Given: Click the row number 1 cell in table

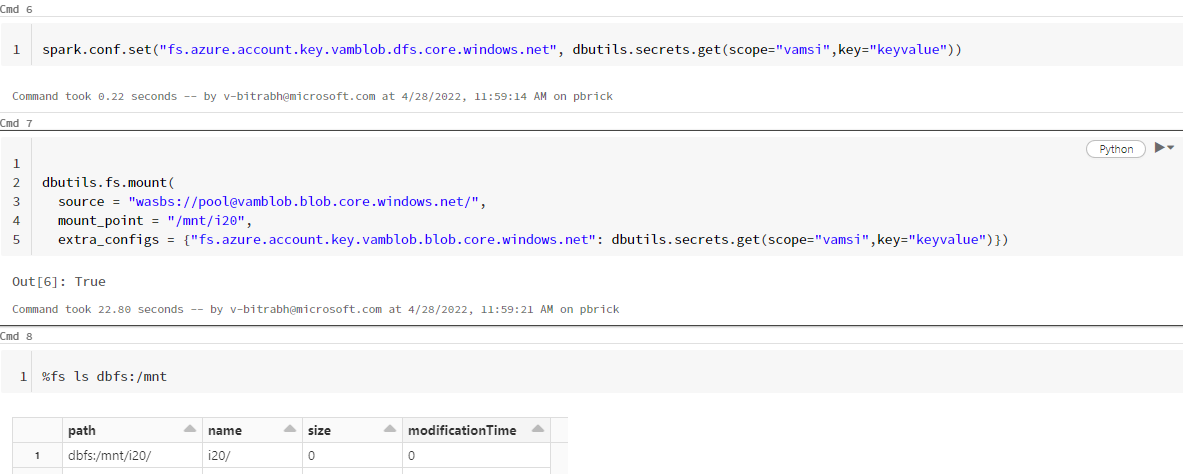Looking at the screenshot, I should 37,456.
